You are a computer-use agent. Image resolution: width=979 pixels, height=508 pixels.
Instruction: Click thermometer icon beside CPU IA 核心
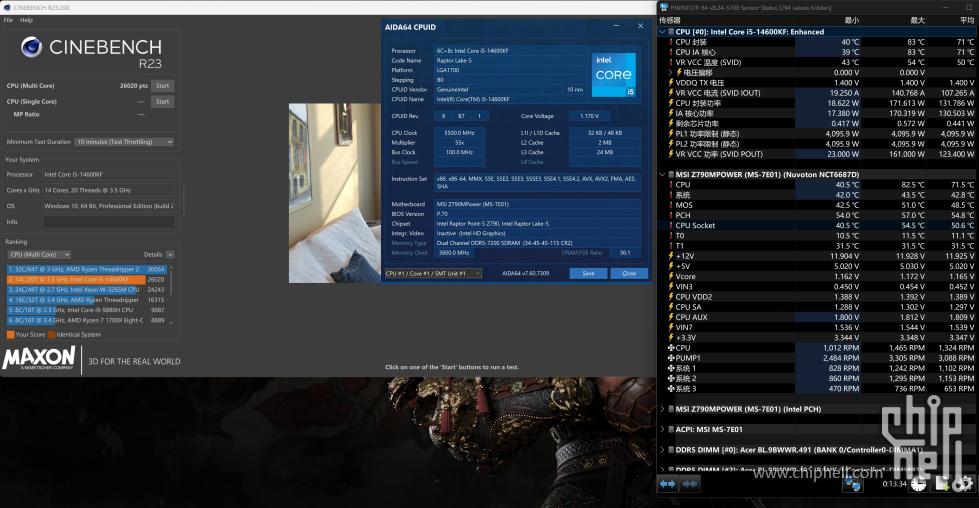(671, 52)
